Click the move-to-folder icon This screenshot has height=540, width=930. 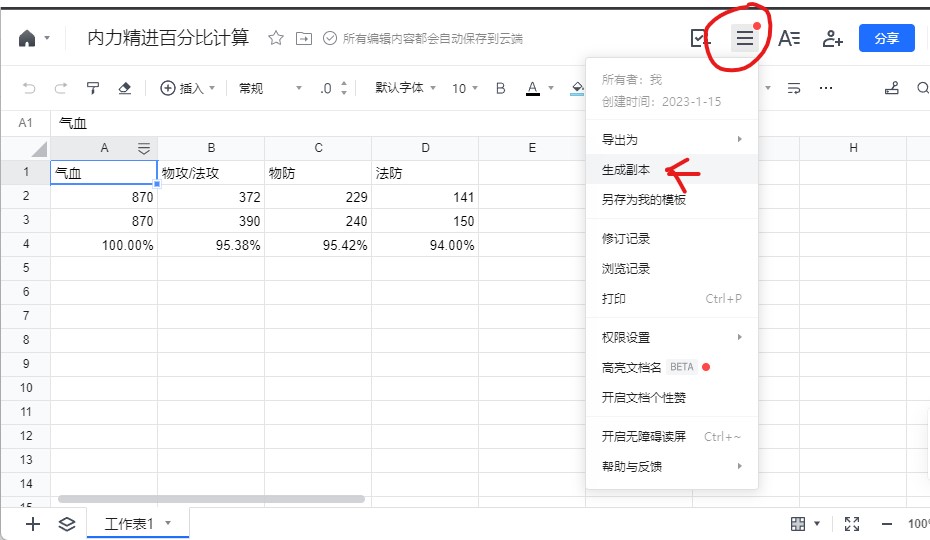(x=304, y=39)
